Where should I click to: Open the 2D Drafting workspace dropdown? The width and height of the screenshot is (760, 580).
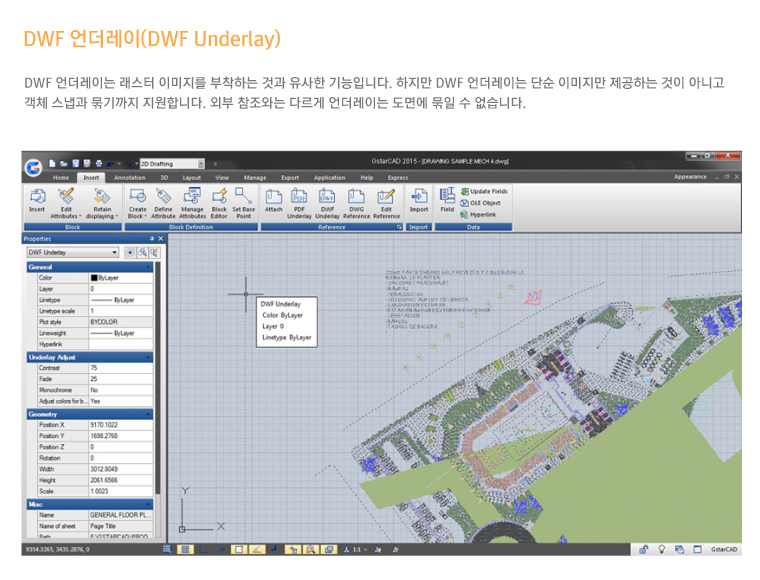tap(201, 163)
